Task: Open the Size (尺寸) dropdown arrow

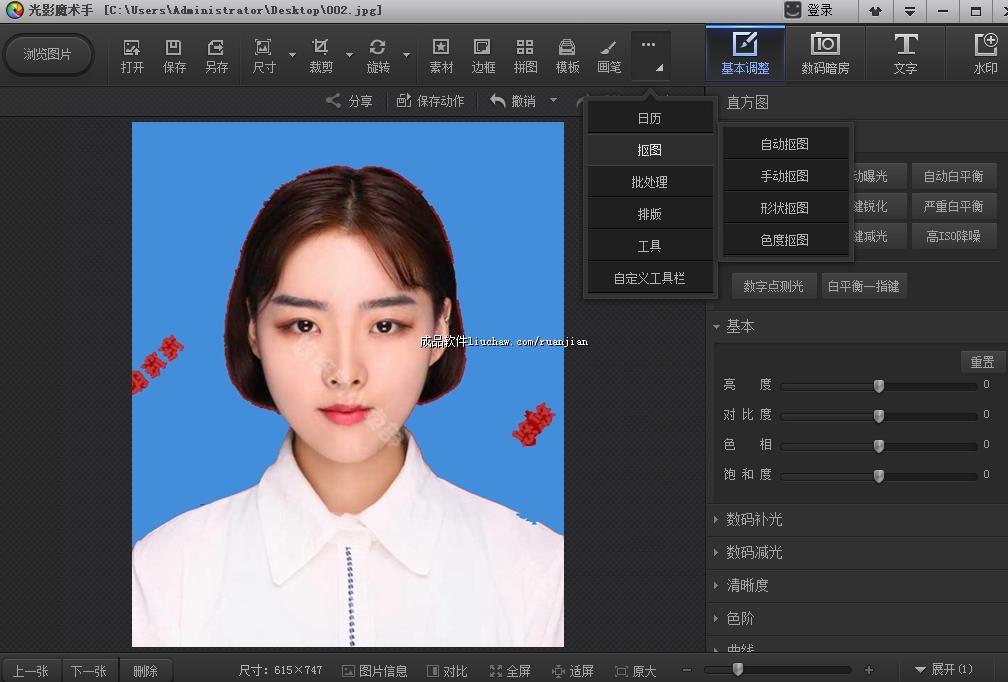Action: 292,55
